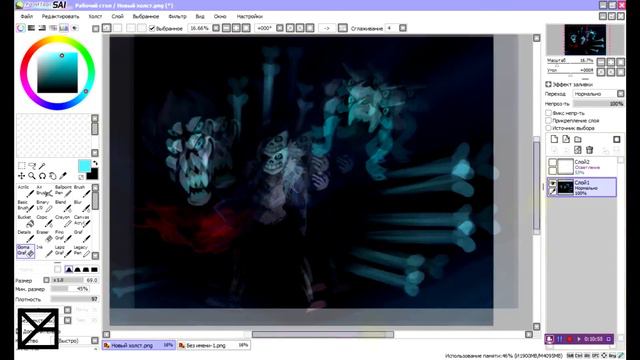This screenshot has height=360, width=640.
Task: Choose the Bucket fill tool
Action: pyautogui.click(x=25, y=221)
